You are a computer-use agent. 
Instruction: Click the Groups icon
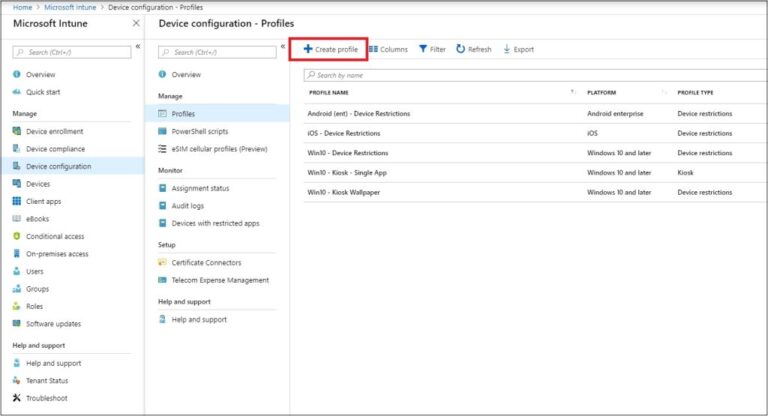(17, 289)
